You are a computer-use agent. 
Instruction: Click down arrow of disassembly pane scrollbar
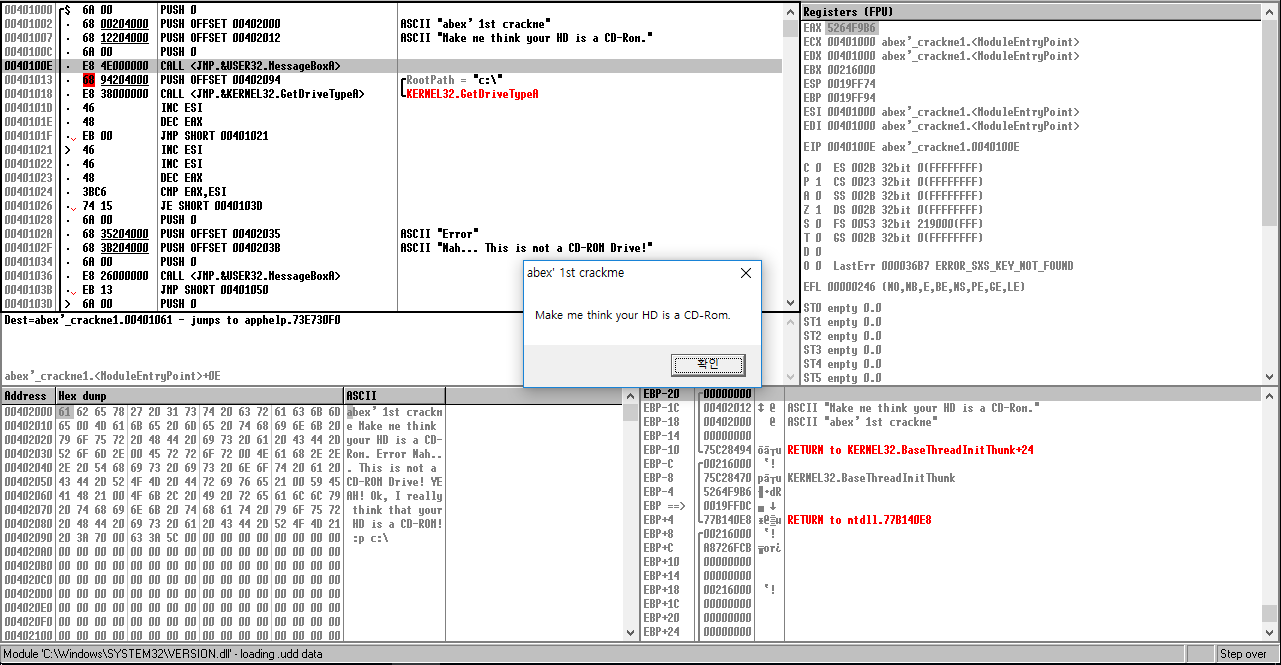(790, 303)
